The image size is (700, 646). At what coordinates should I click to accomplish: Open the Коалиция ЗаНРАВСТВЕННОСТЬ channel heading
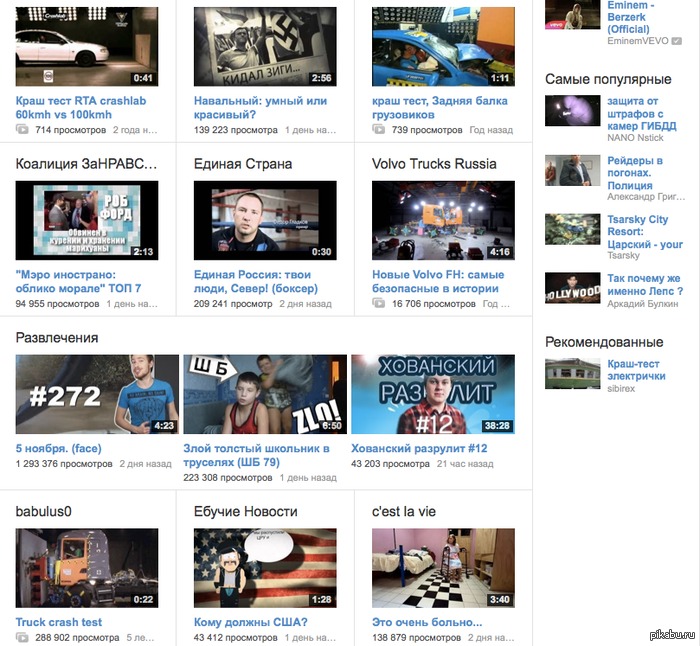pos(86,163)
